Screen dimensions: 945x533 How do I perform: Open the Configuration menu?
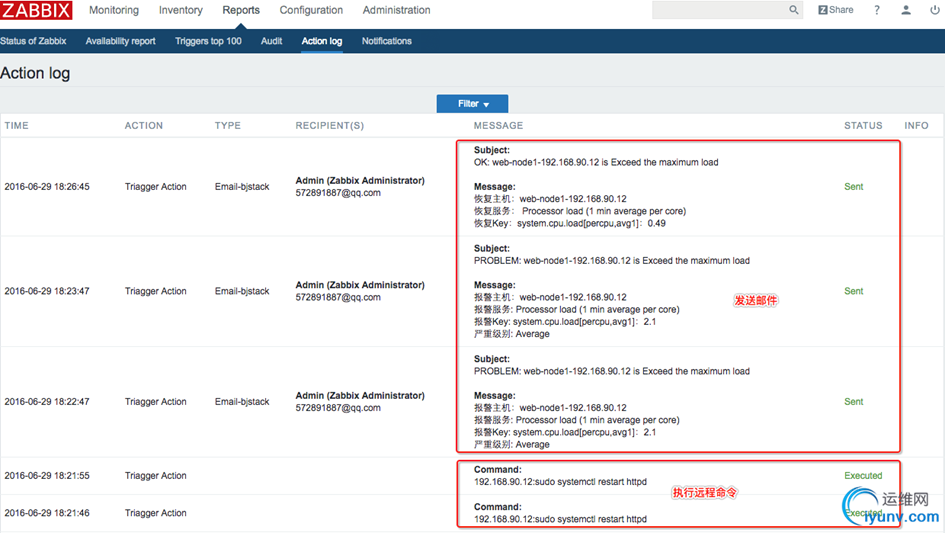[311, 10]
